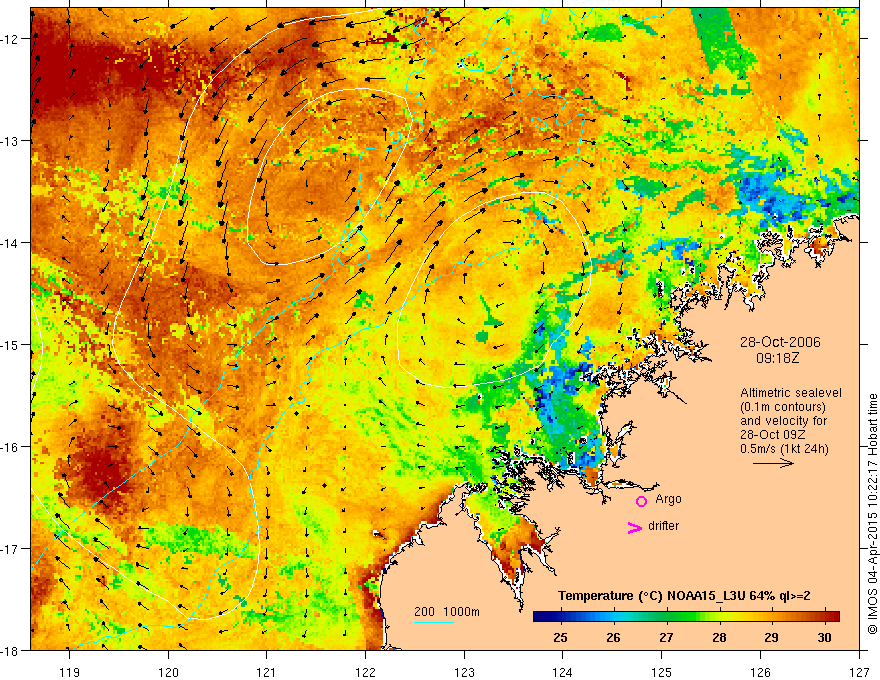880x680 pixels.
Task: Click the IMOS copyright timestamp text
Action: (x=872, y=514)
